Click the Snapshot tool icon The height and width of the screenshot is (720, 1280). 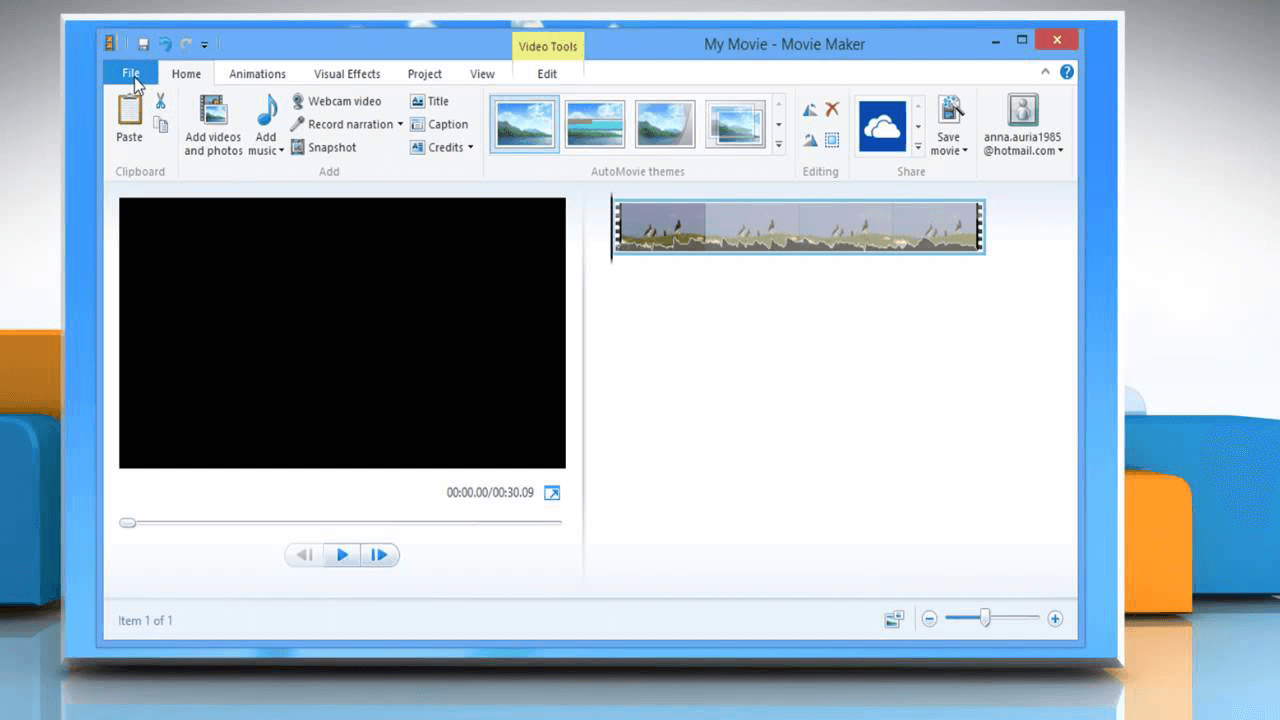(298, 147)
